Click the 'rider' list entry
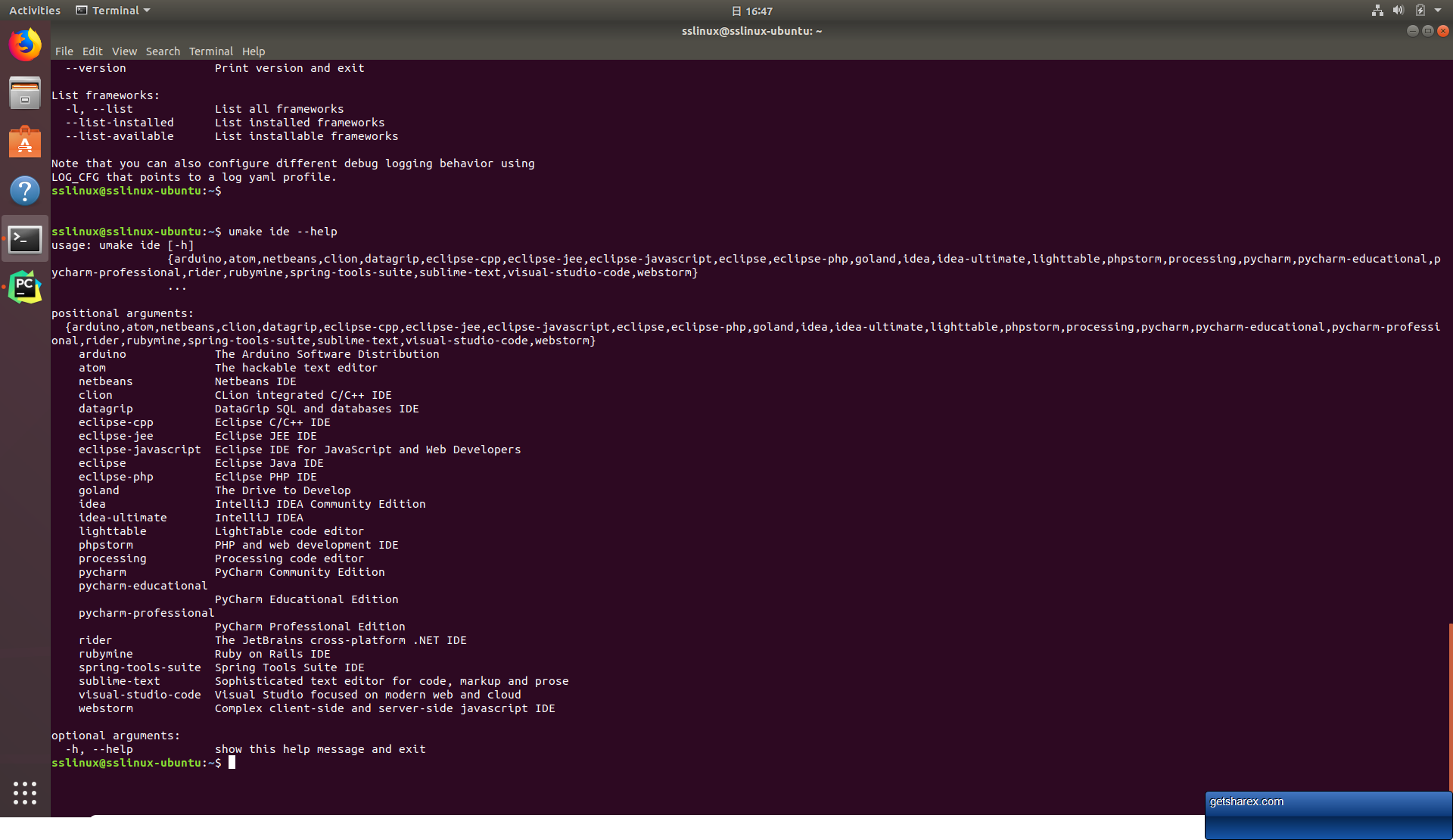 coord(95,640)
